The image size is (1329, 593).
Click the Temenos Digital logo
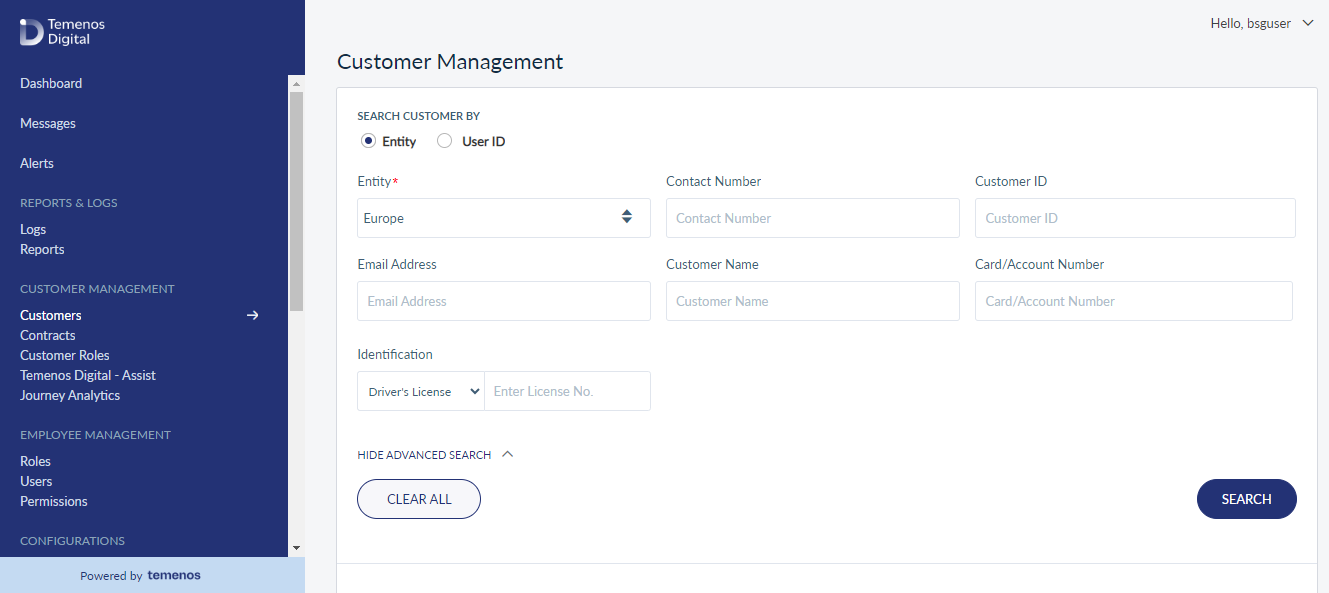pos(62,31)
